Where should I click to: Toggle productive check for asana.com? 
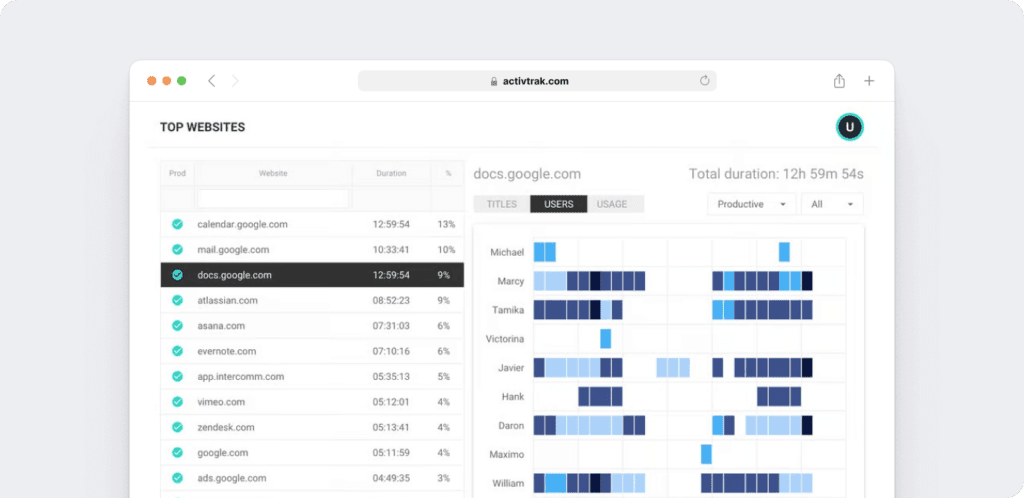(x=177, y=326)
